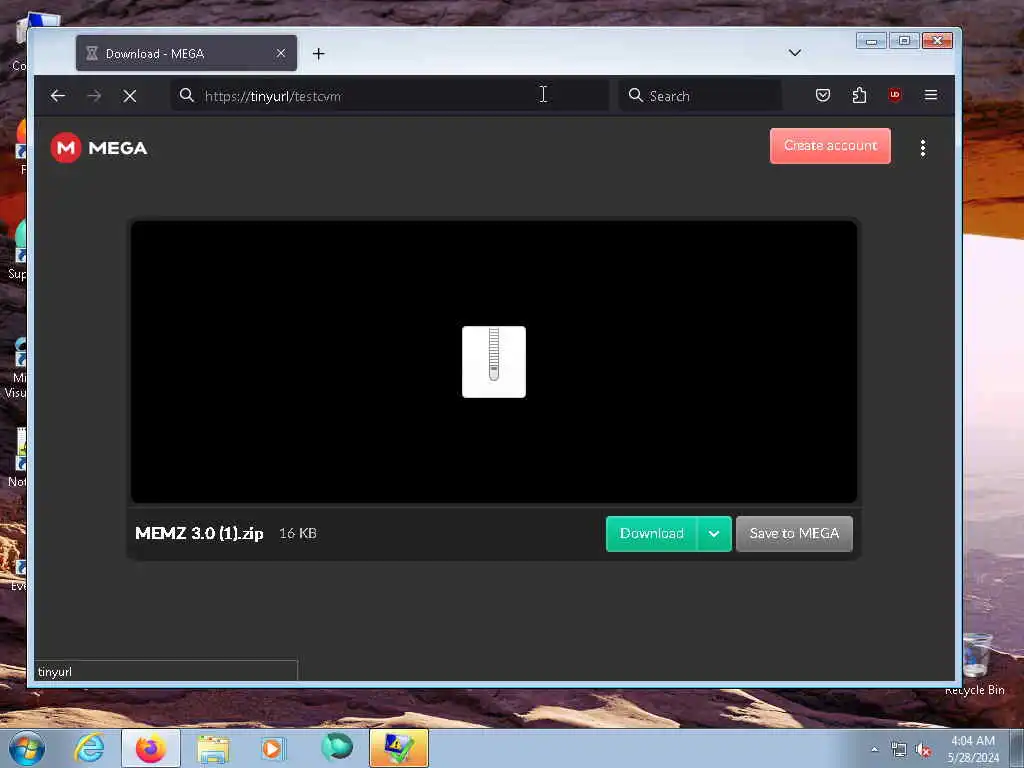Click the uBlock Origin shield icon
The image size is (1024, 768).
(x=895, y=95)
